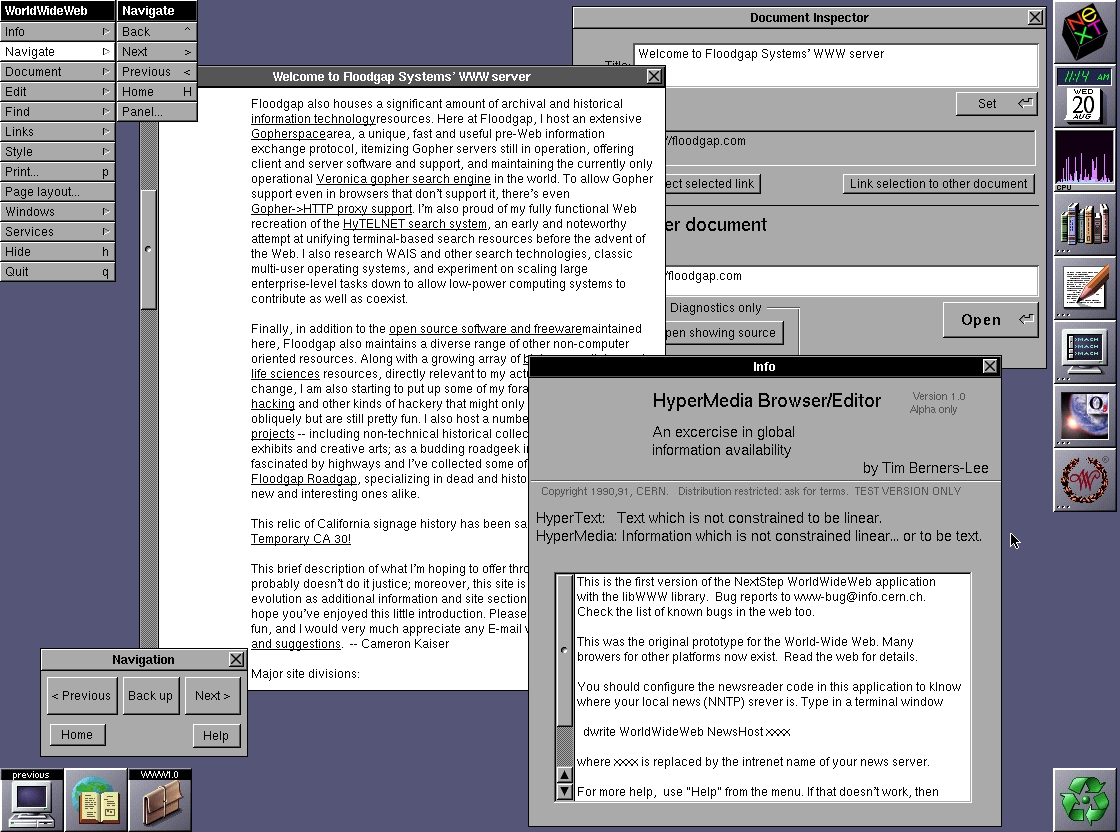The width and height of the screenshot is (1120, 832).
Task: Expand the Info submenu
Action: click(57, 31)
